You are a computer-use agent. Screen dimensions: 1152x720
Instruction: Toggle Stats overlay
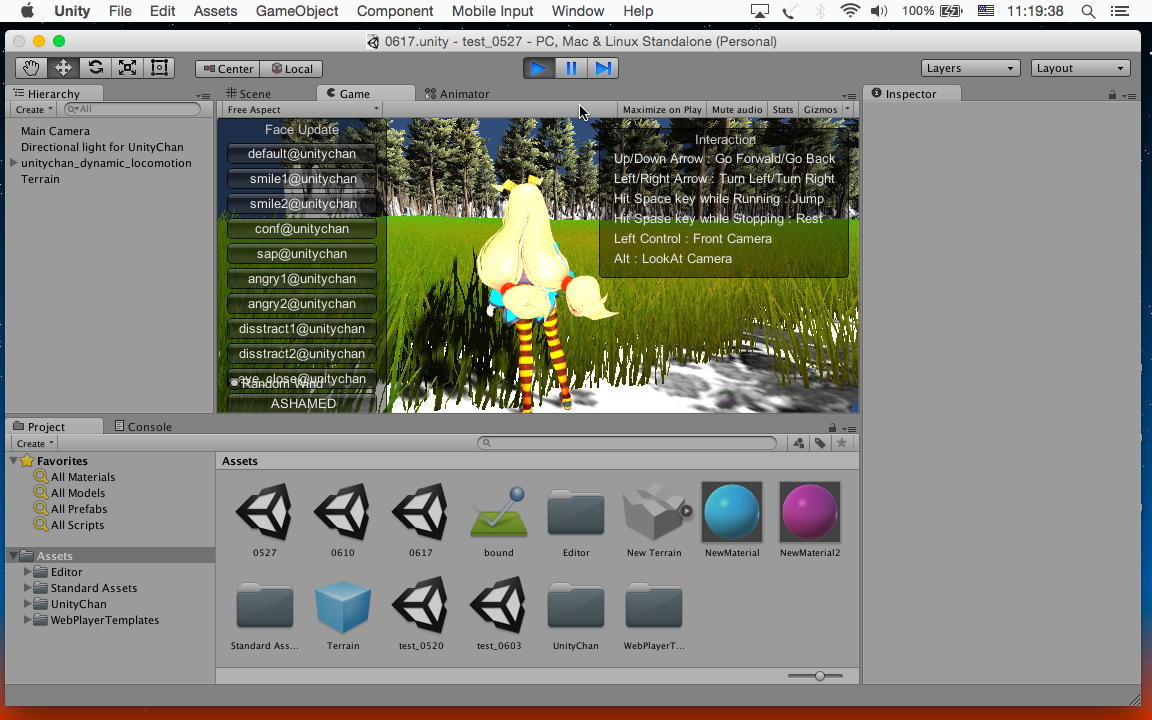[782, 109]
